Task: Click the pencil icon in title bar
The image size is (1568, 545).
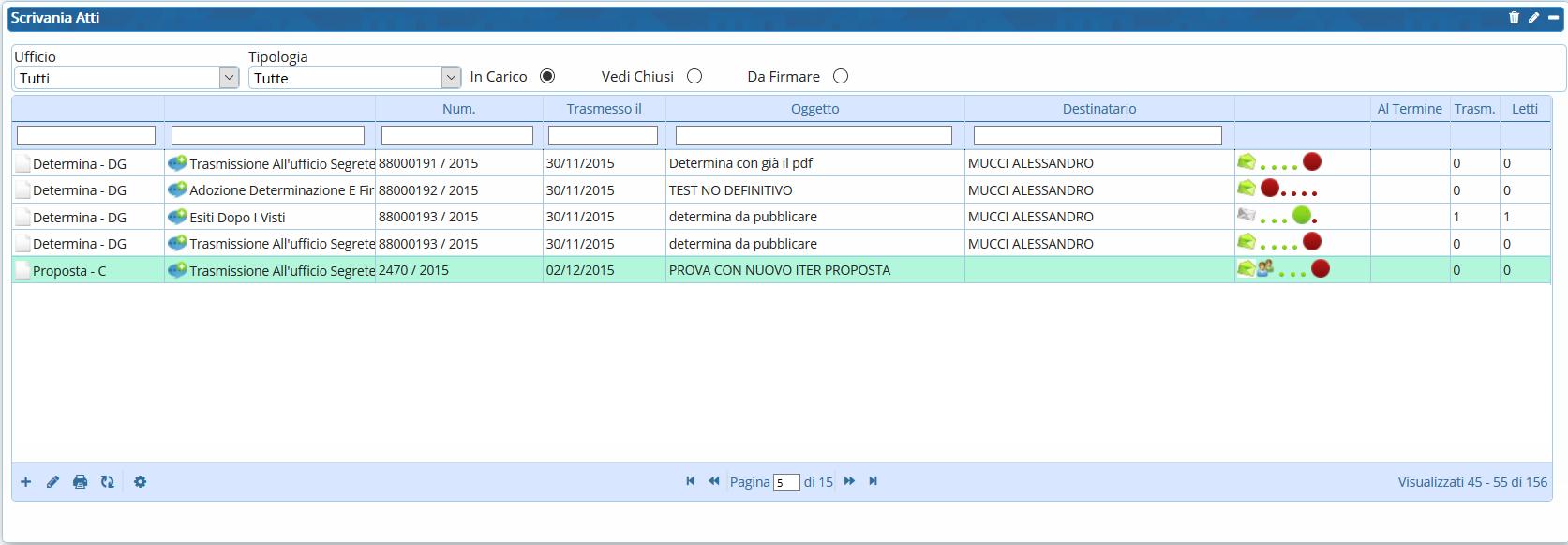Action: 1533,18
